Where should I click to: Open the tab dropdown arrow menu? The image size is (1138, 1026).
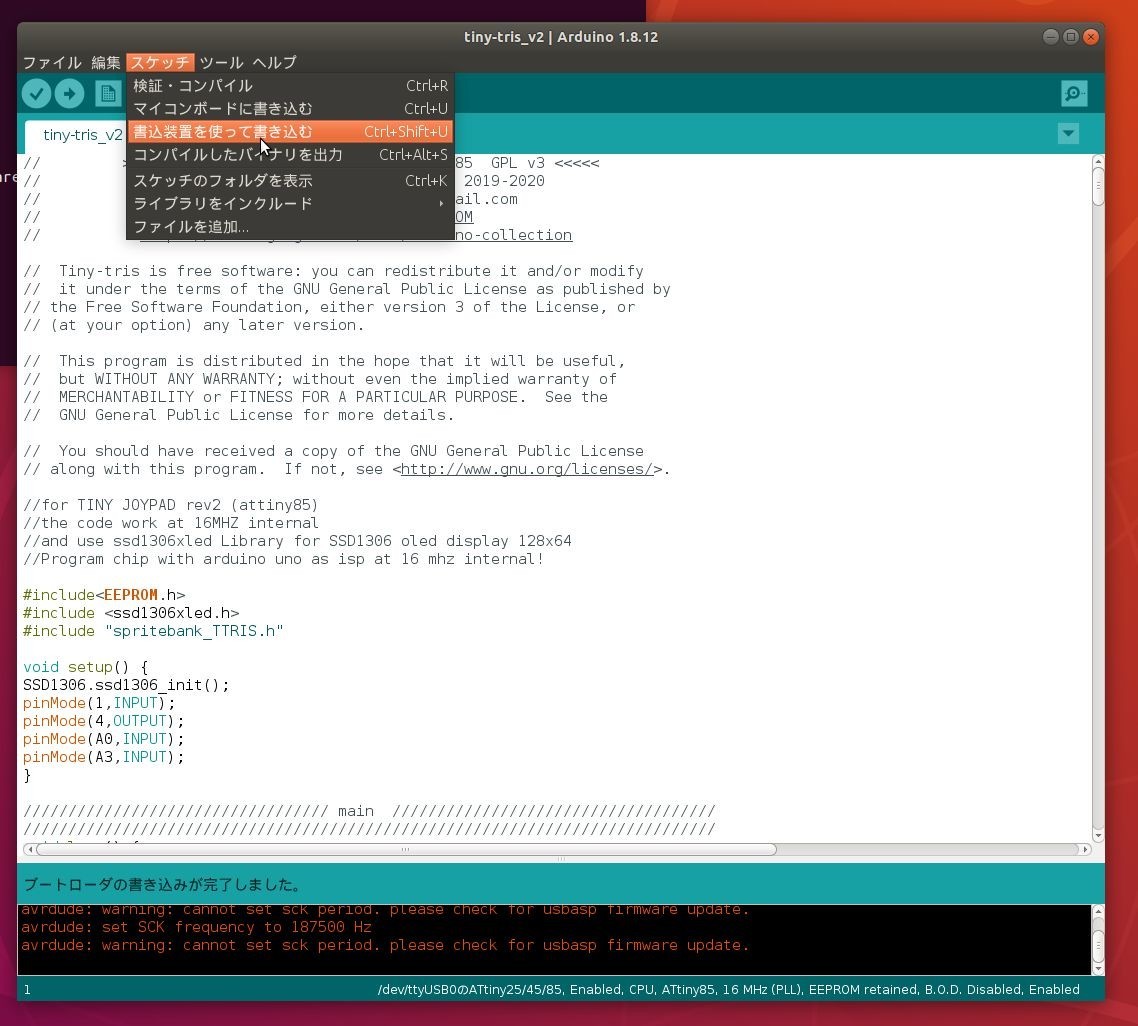(1068, 134)
